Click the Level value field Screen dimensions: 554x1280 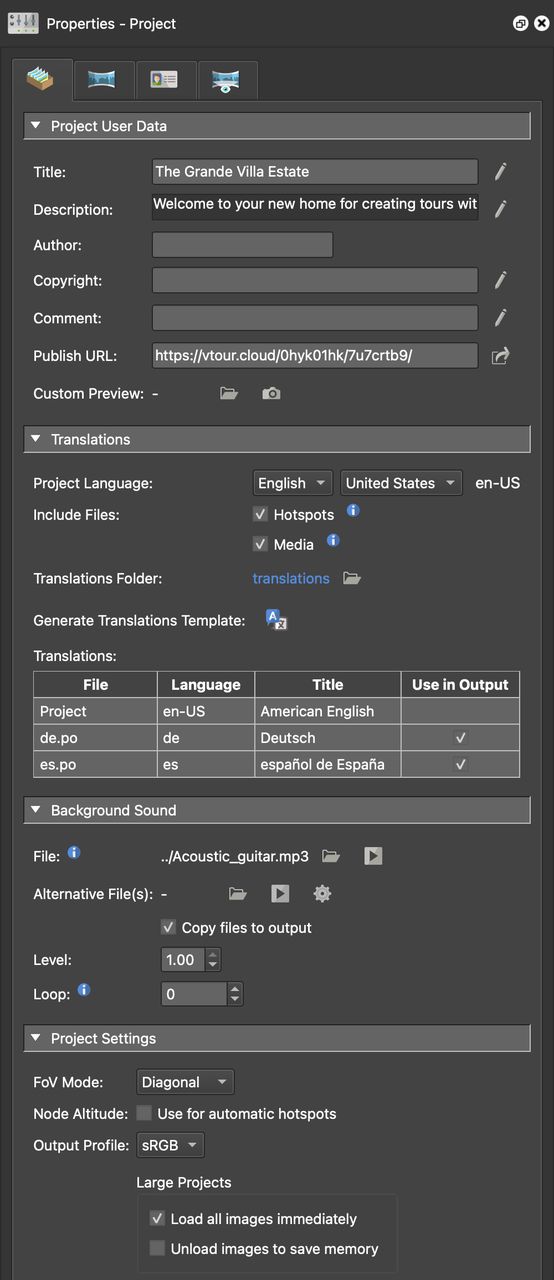click(x=183, y=960)
